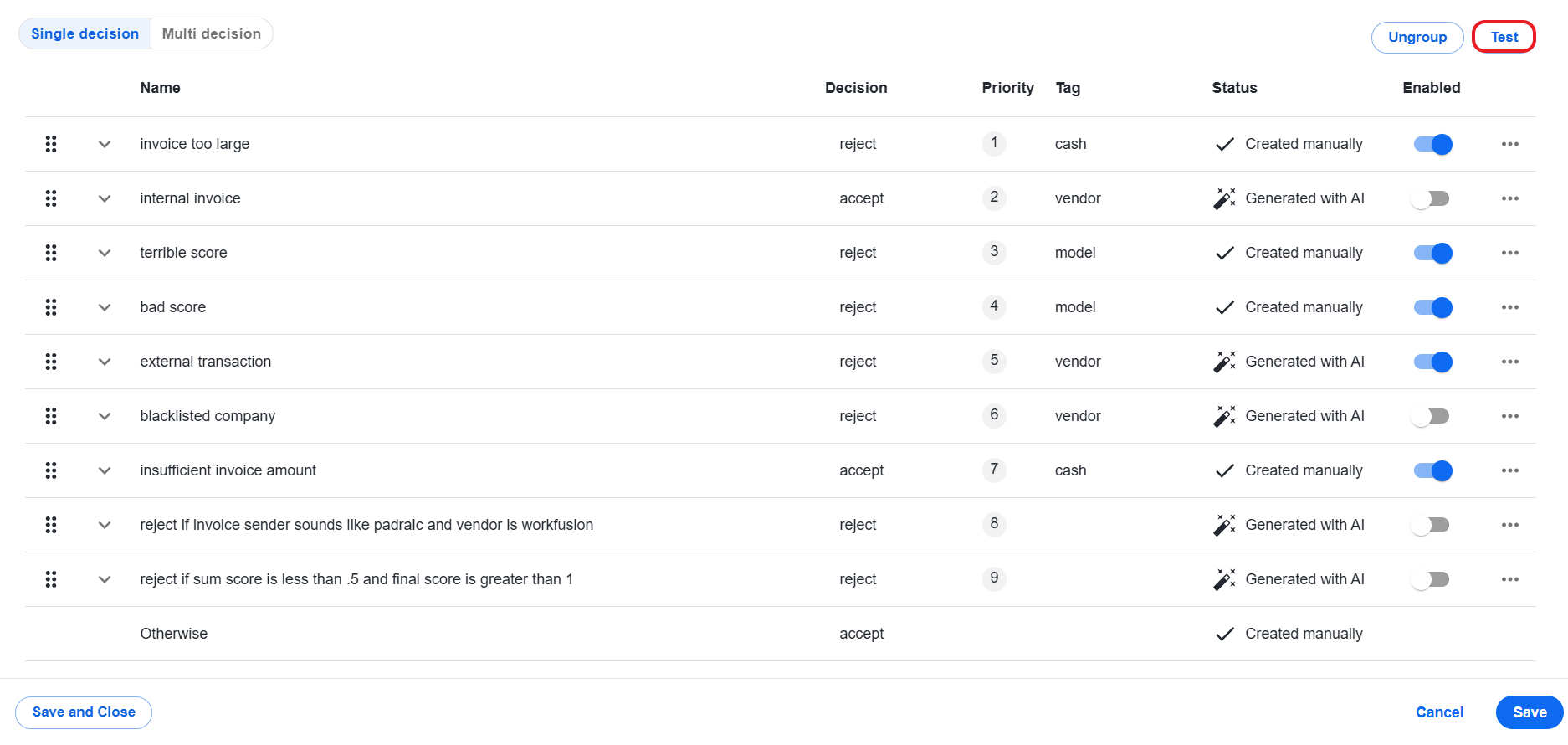1568x745 pixels.
Task: Switch to Multi decision tab
Action: tap(212, 33)
